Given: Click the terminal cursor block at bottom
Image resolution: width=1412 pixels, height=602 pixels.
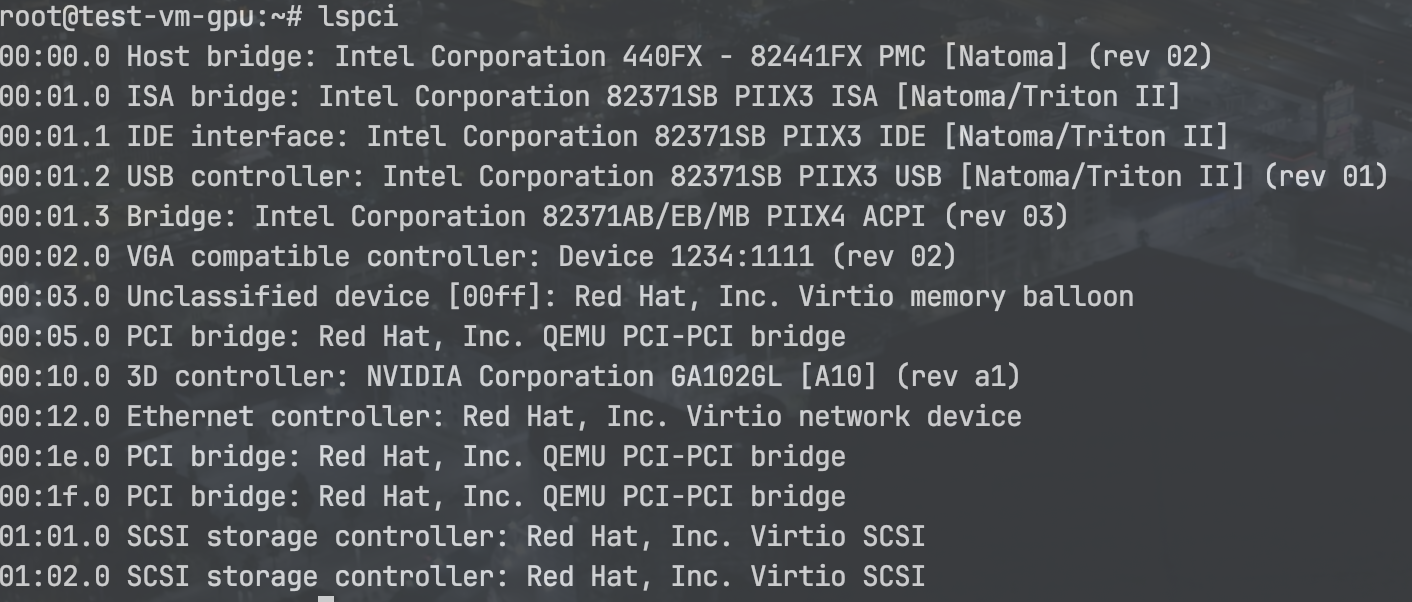Looking at the screenshot, I should tap(326, 598).
